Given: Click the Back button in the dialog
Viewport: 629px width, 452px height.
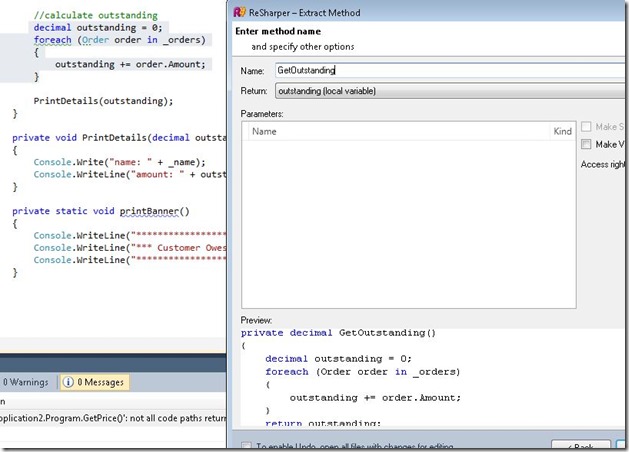Looking at the screenshot, I should tap(581, 446).
